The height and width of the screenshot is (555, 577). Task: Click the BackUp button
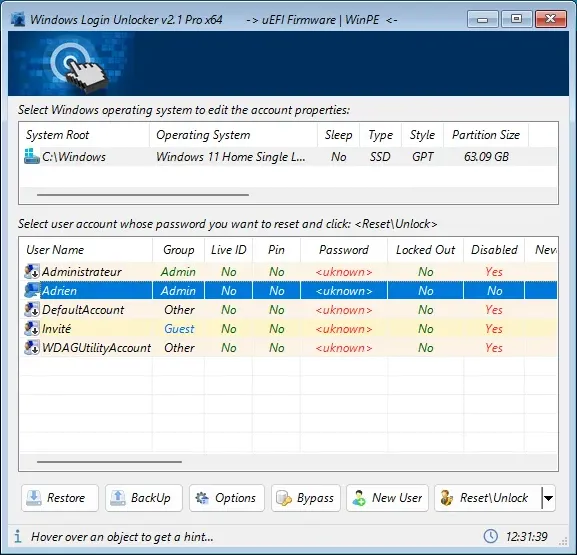click(x=144, y=498)
